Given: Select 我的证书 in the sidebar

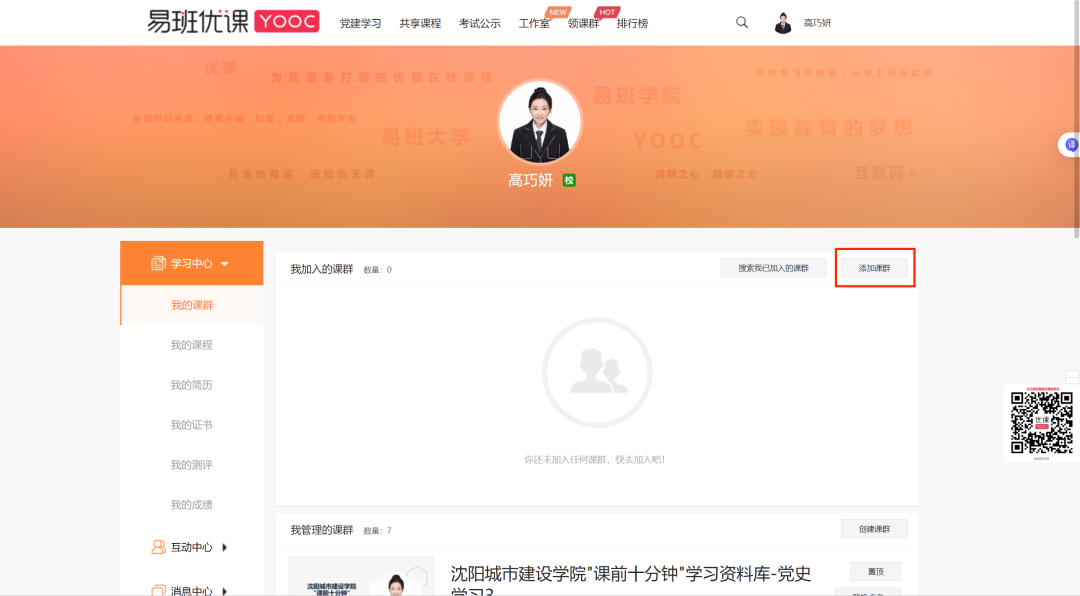Looking at the screenshot, I should click(191, 424).
